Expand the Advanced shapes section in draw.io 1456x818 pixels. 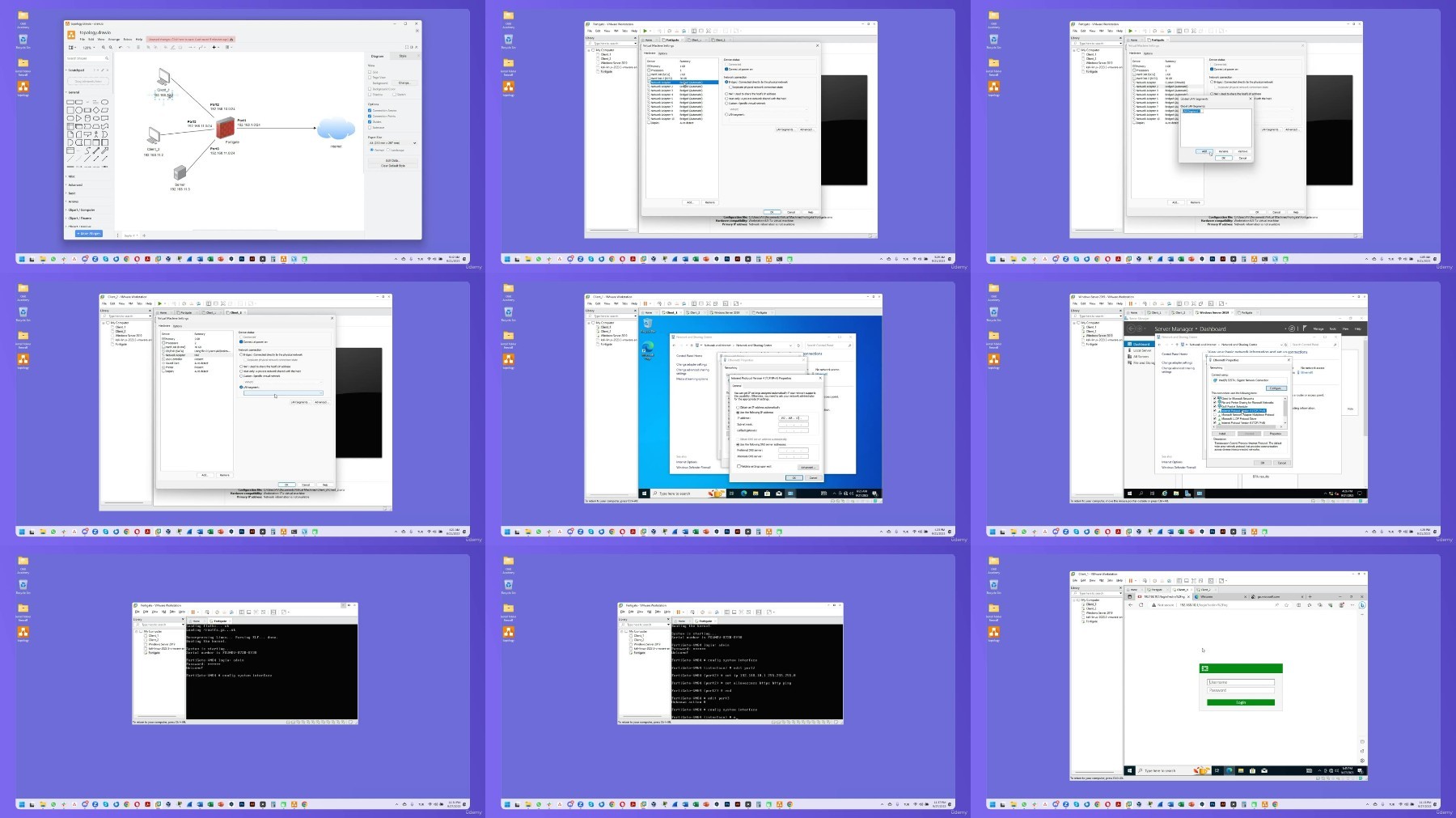tap(74, 184)
